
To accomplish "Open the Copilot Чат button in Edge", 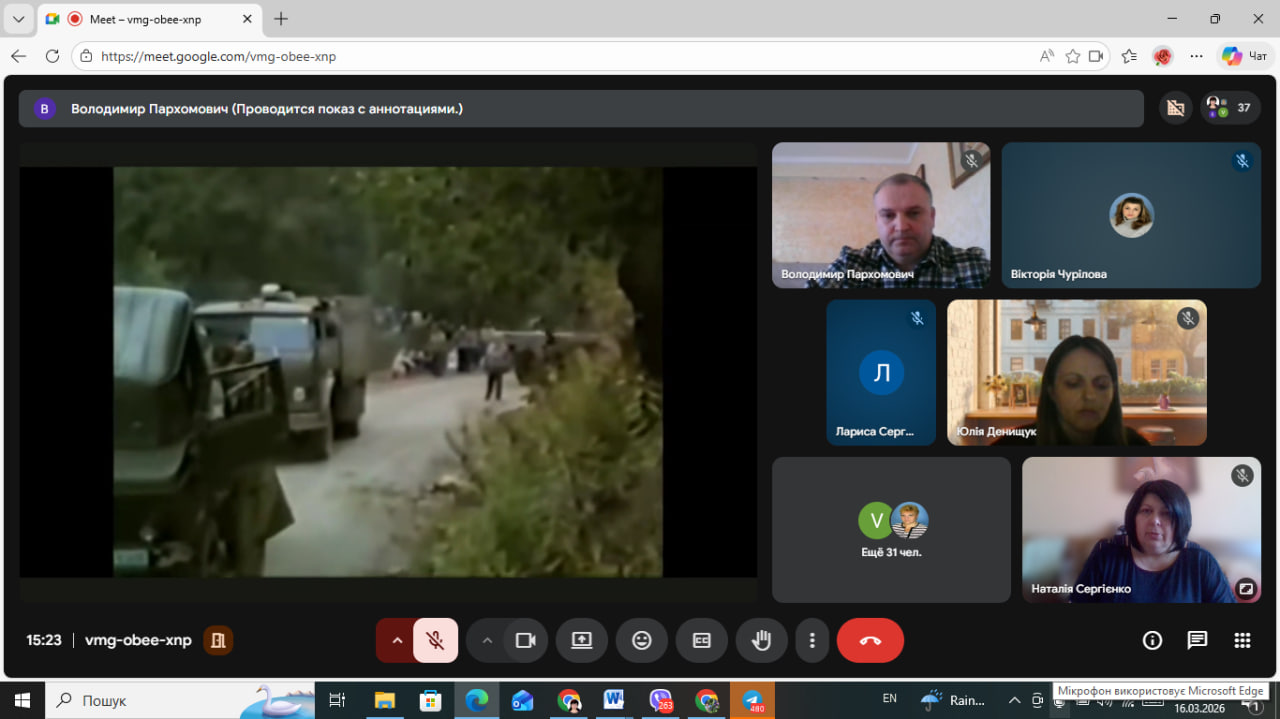I will 1245,56.
